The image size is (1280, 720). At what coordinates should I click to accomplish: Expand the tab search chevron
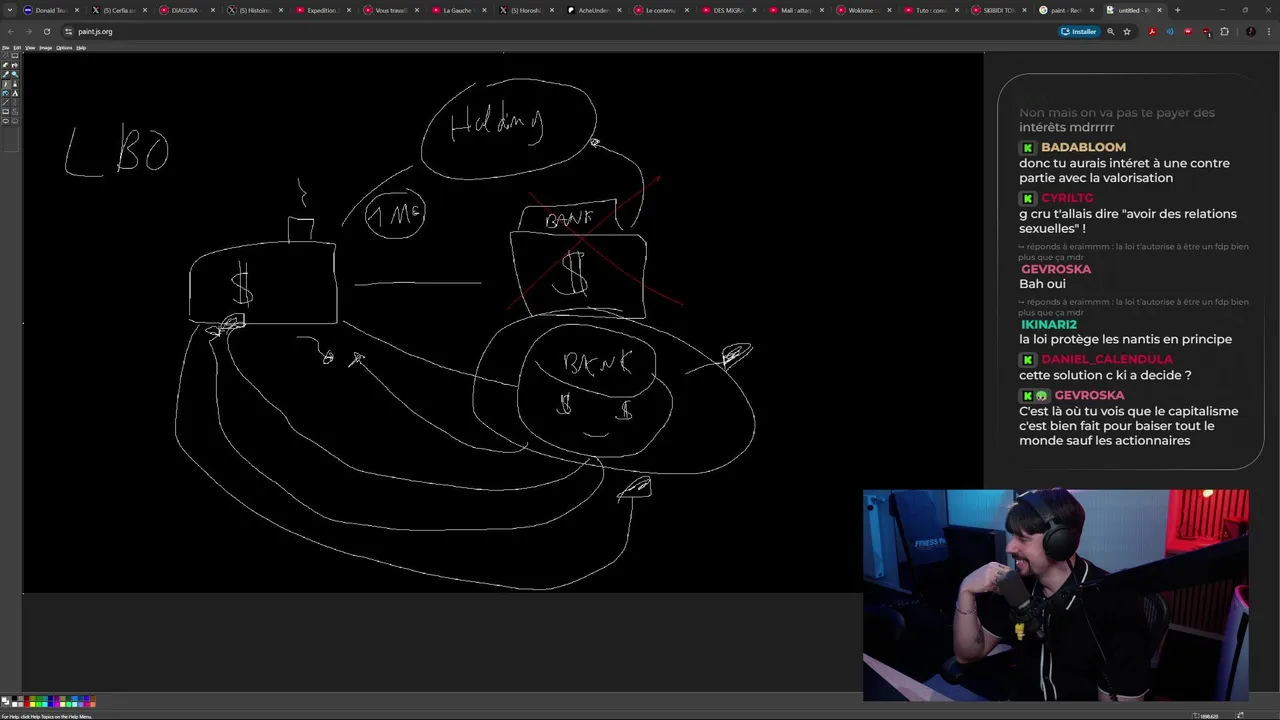9,10
